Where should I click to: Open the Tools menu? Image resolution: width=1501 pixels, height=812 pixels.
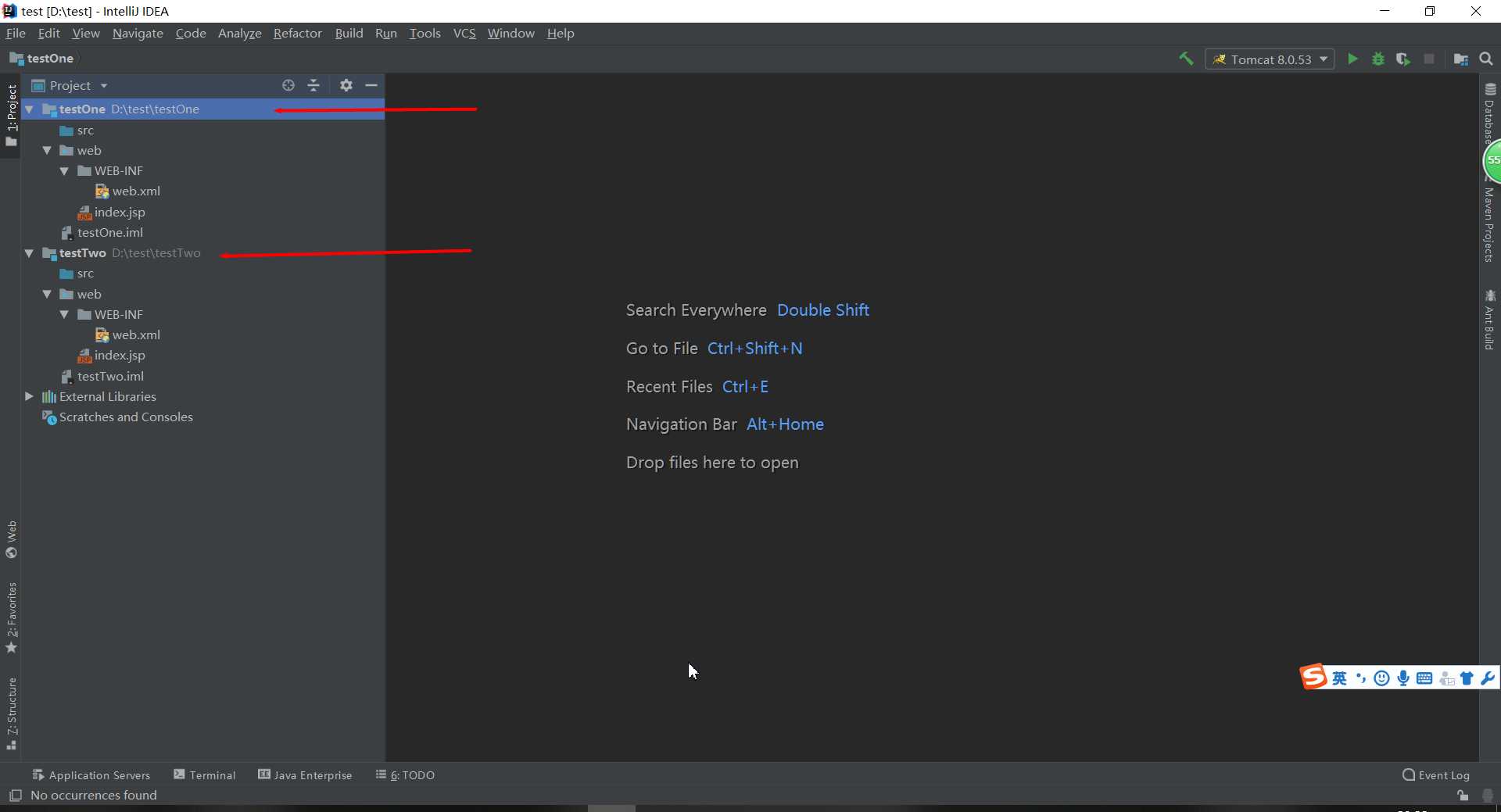pyautogui.click(x=425, y=33)
